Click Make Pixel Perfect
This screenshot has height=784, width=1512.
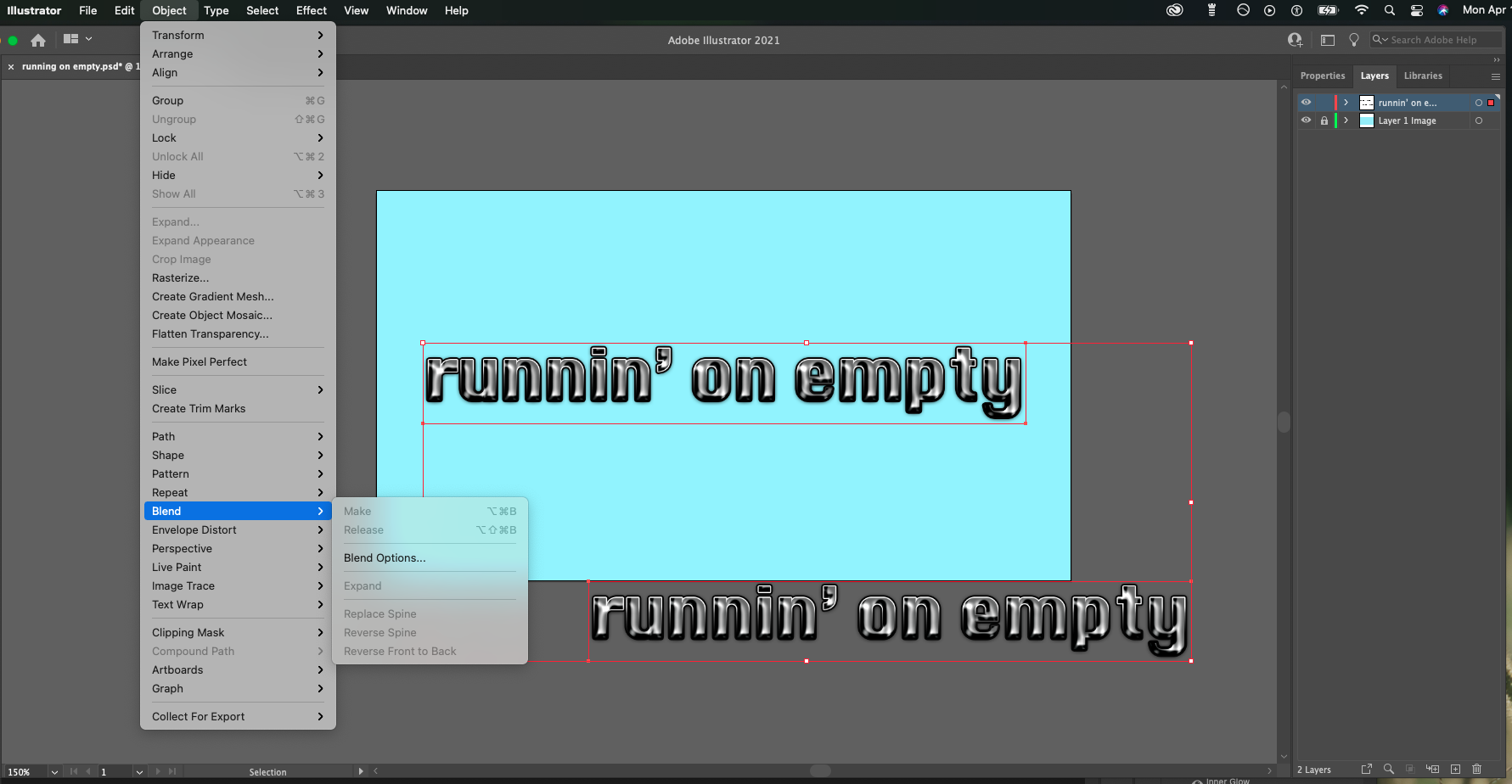point(200,361)
